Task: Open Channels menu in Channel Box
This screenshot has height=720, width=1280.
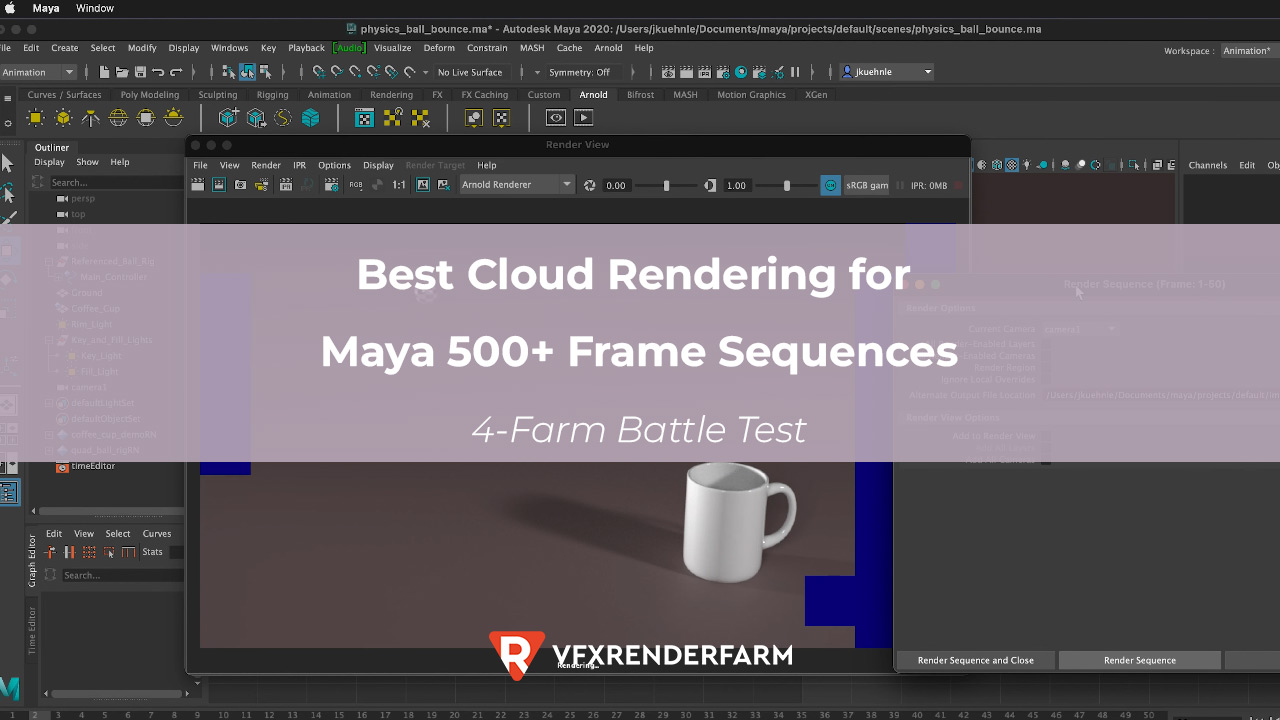Action: [1207, 165]
